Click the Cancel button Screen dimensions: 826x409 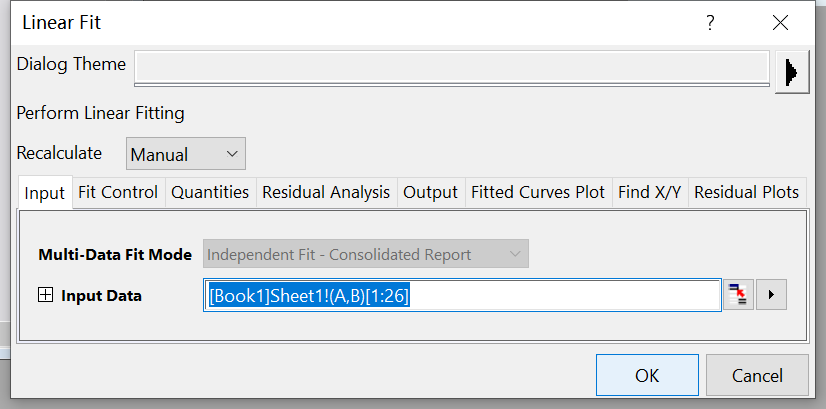pos(757,375)
